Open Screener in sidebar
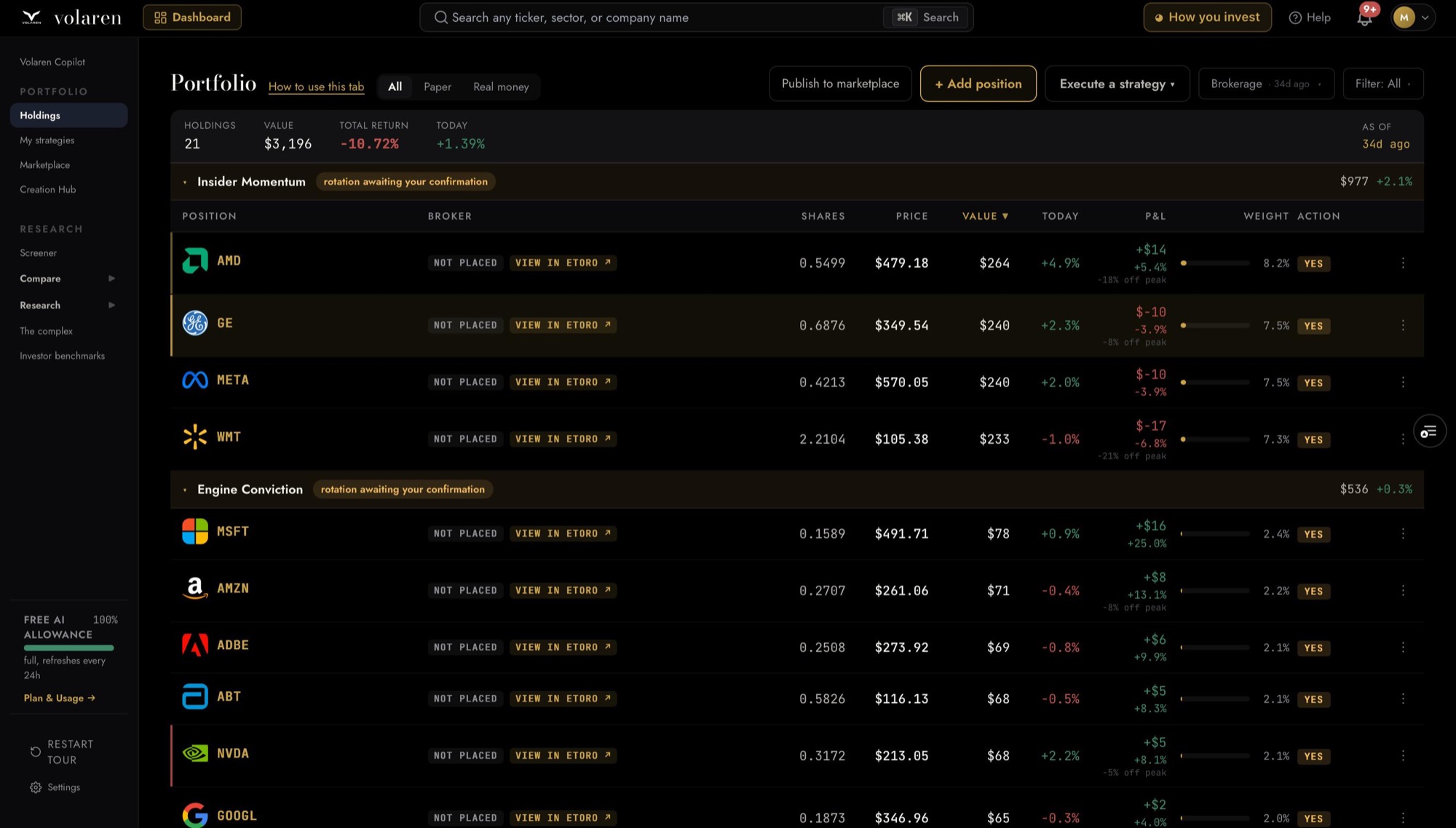 (x=38, y=253)
